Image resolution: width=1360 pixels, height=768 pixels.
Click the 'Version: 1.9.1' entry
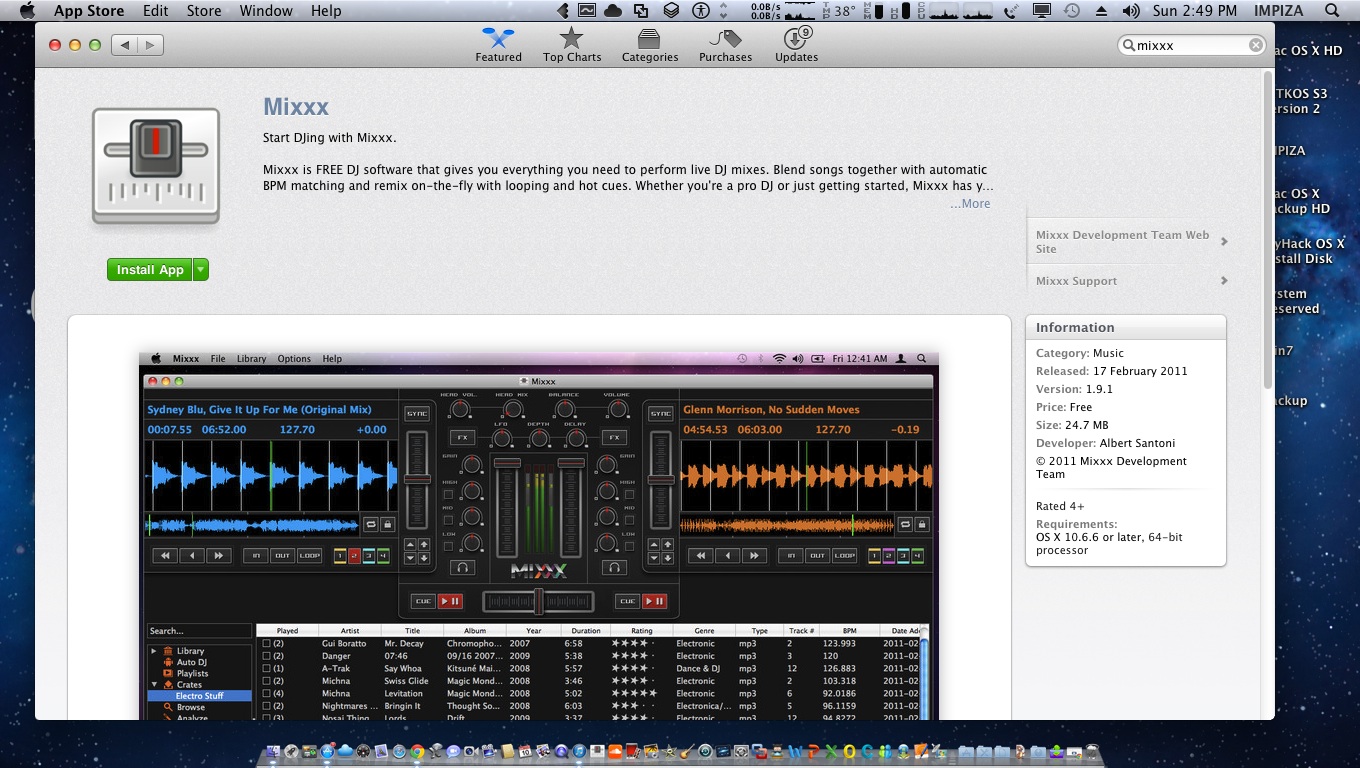(1074, 389)
